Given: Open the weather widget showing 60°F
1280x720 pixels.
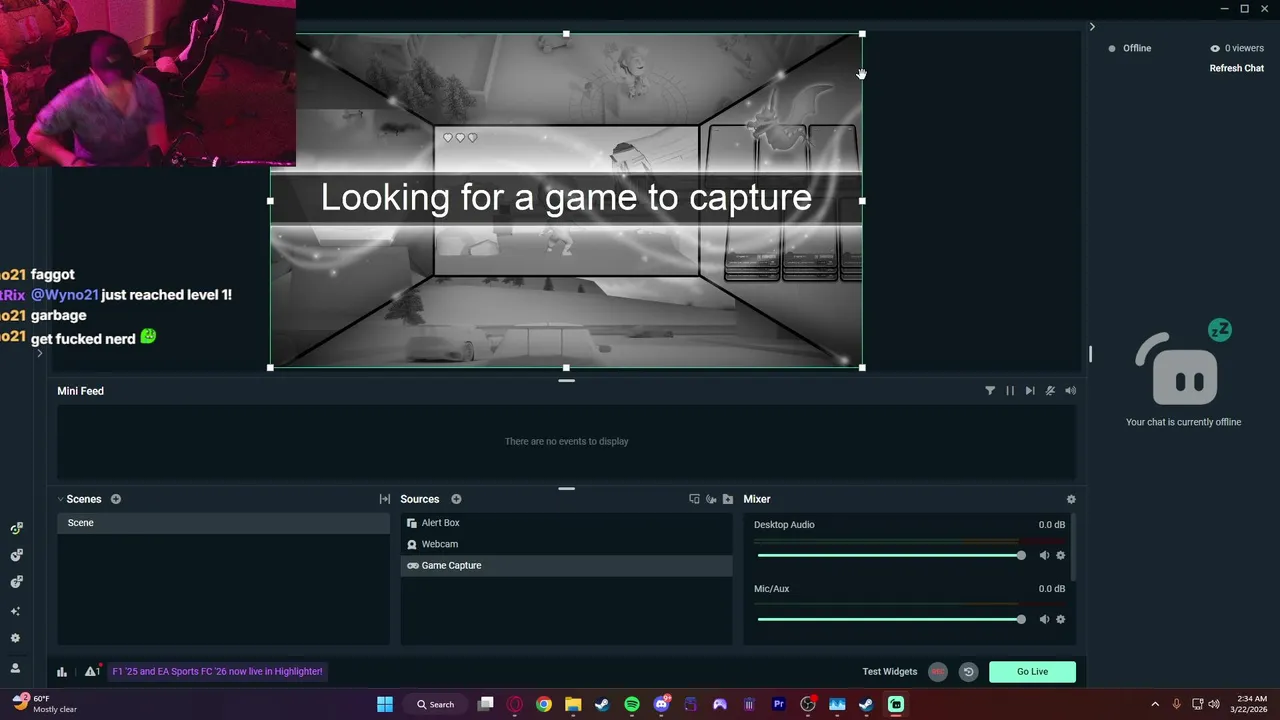Looking at the screenshot, I should (x=45, y=704).
